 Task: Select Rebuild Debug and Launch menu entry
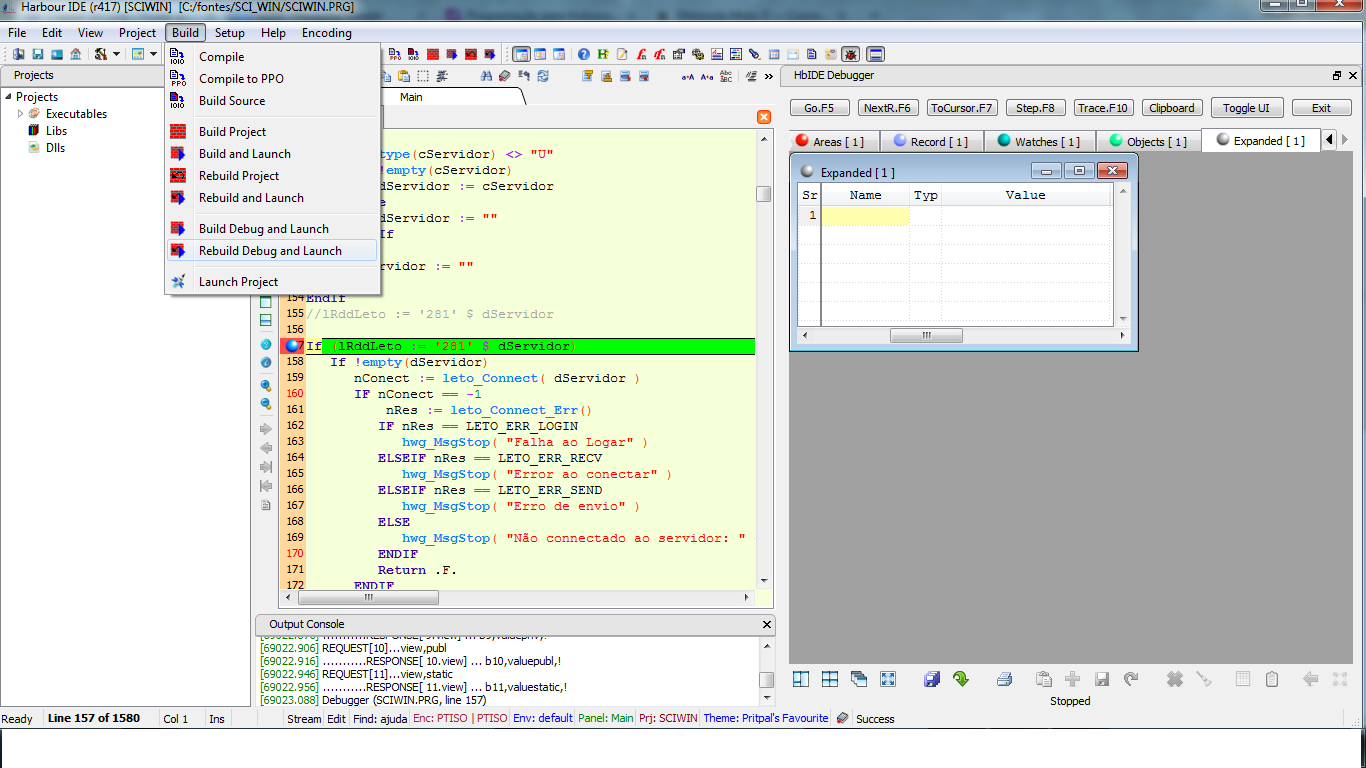click(x=270, y=251)
